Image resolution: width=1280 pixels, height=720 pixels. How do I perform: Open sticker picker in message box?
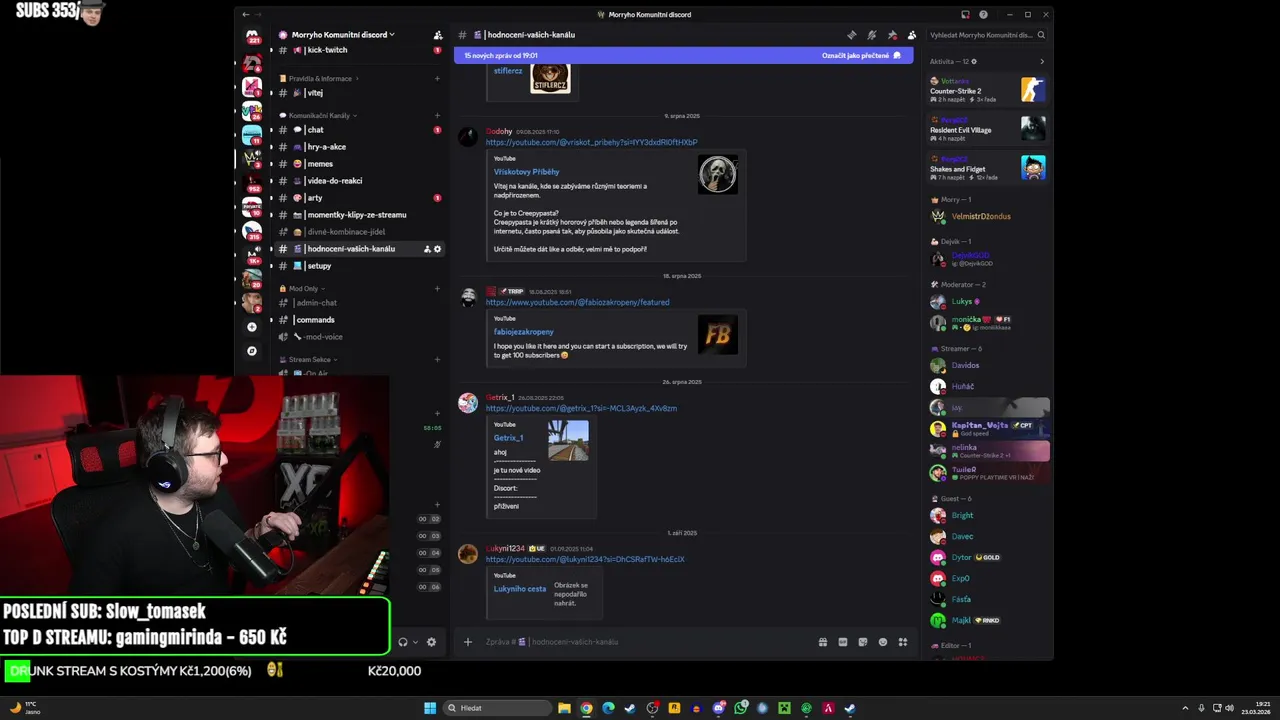coord(863,642)
